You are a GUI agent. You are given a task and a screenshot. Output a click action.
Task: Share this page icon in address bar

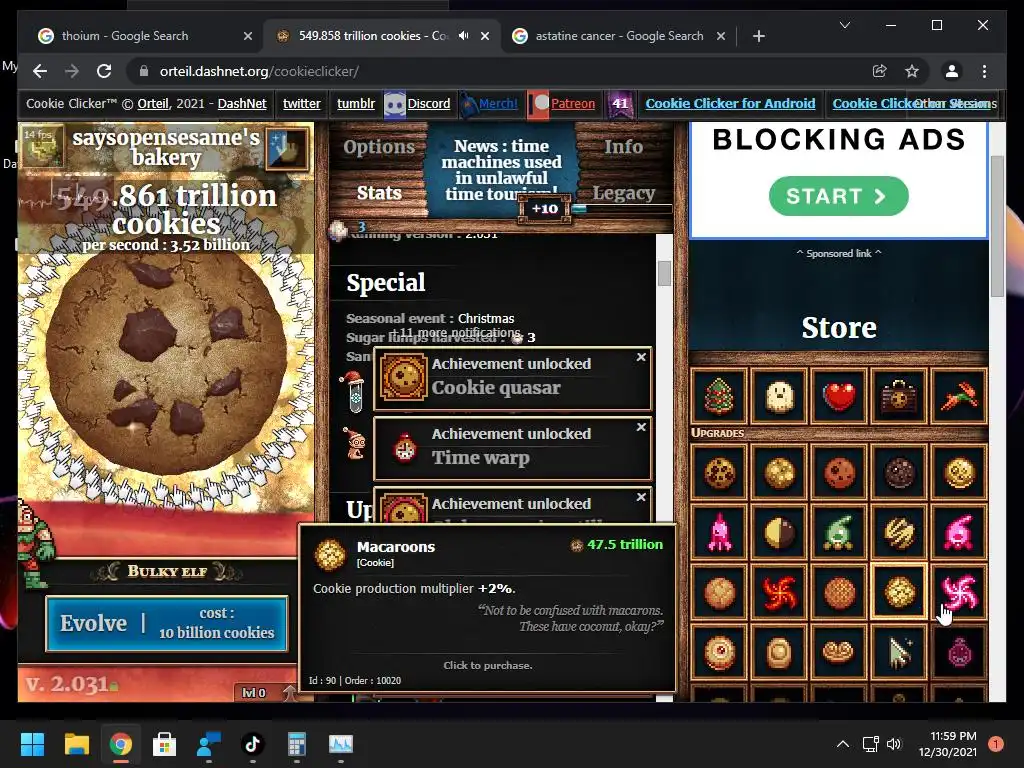pos(880,71)
